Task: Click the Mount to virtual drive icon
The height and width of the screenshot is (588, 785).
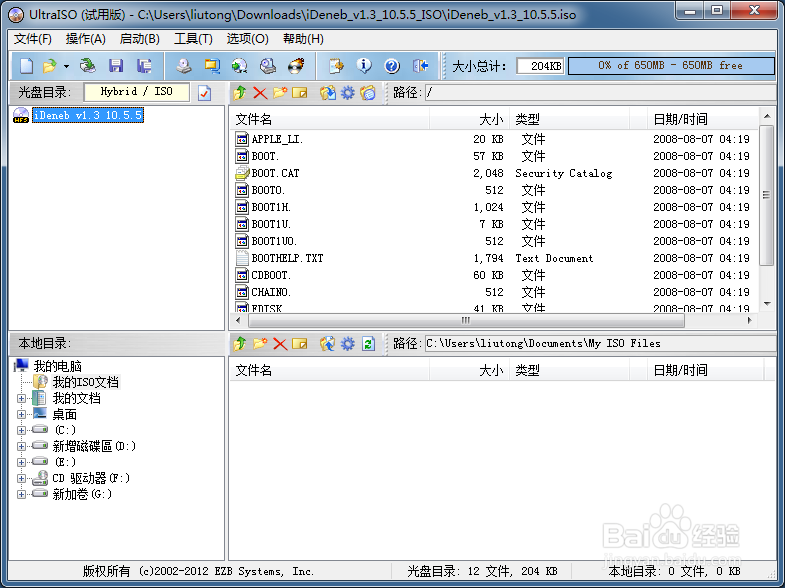Action: 268,66
